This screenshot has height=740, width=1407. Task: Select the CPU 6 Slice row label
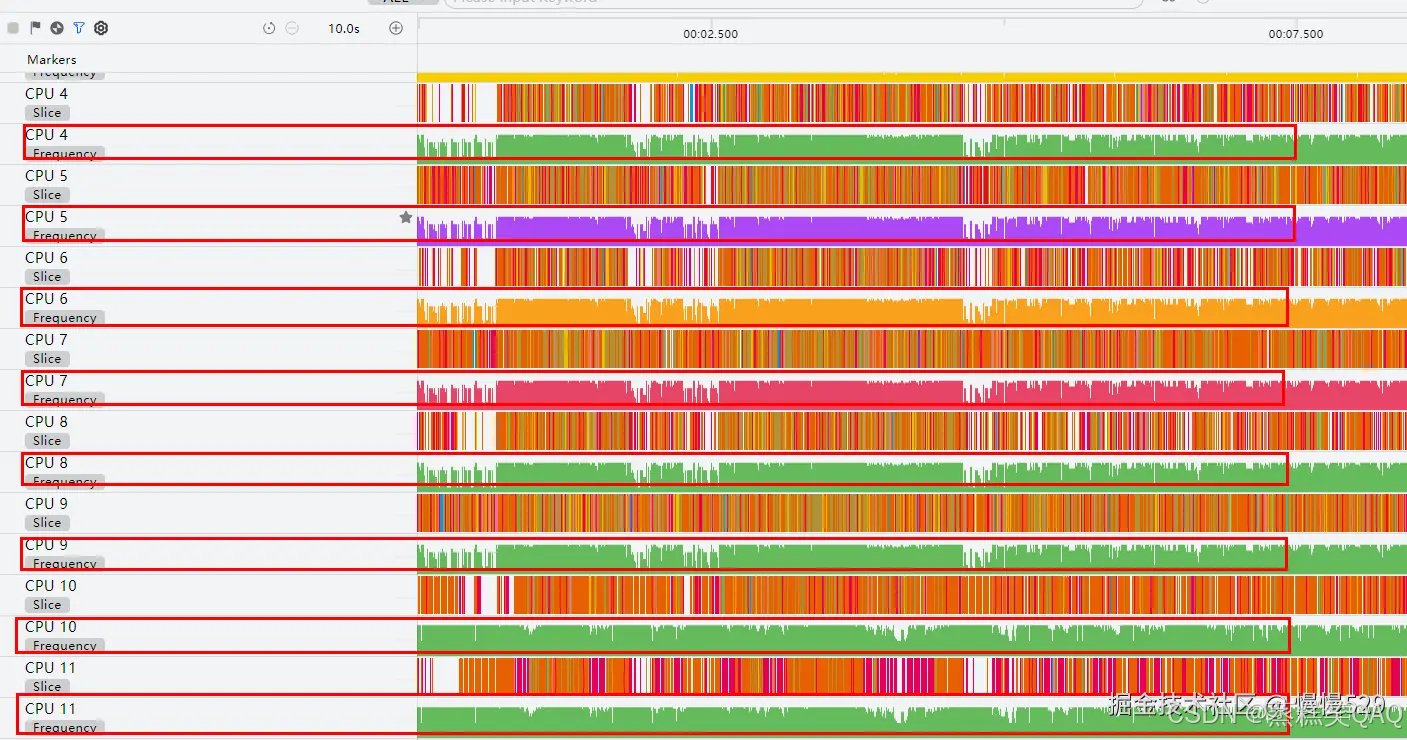[47, 267]
